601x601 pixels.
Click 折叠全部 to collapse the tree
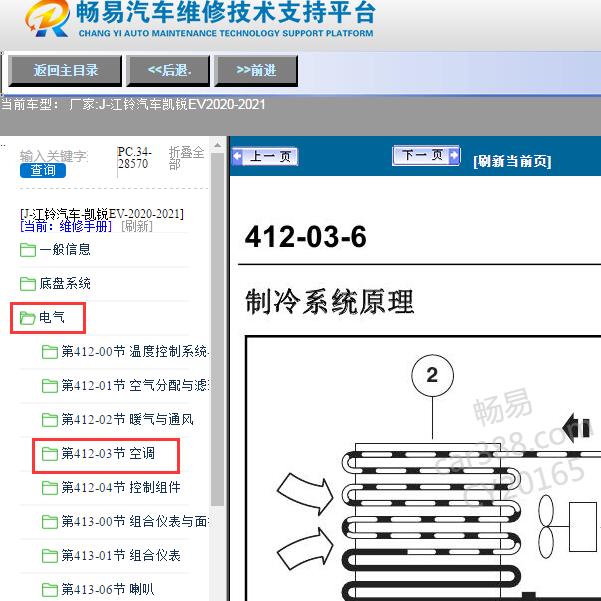click(186, 158)
